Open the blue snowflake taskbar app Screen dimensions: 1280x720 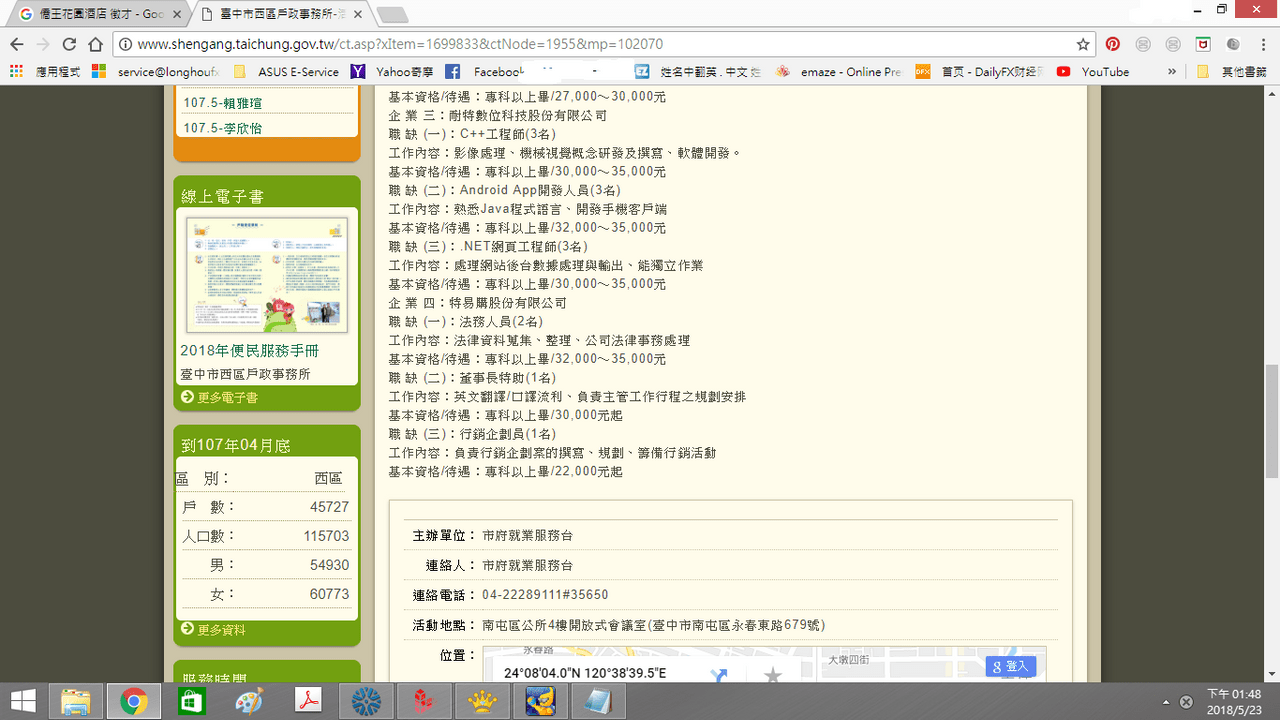pos(366,701)
